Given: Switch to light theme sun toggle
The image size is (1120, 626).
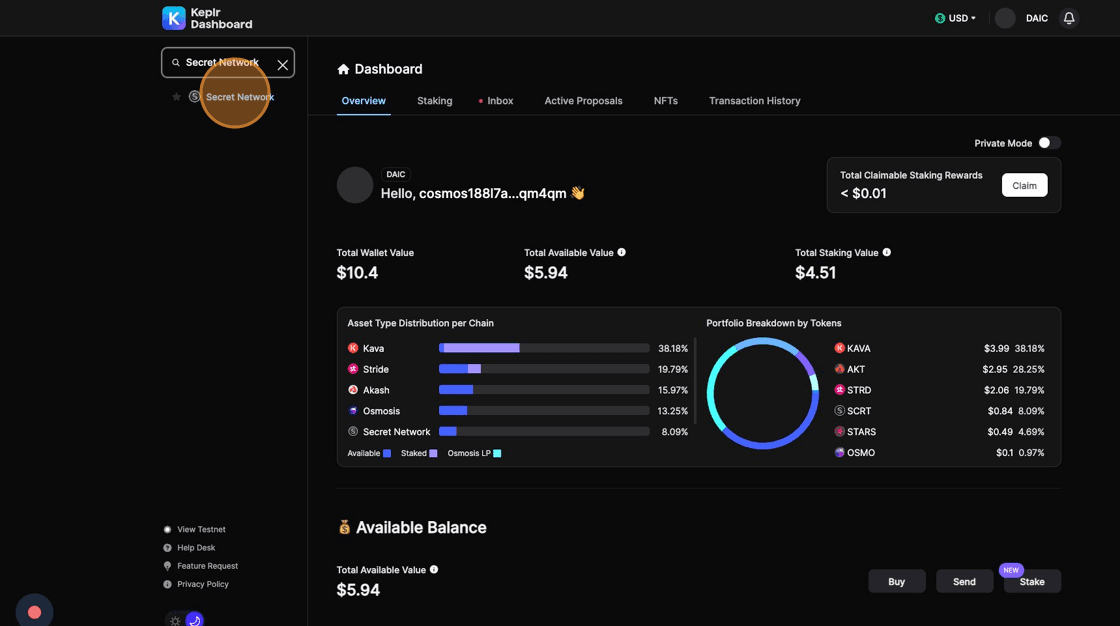Looking at the screenshot, I should click(175, 620).
